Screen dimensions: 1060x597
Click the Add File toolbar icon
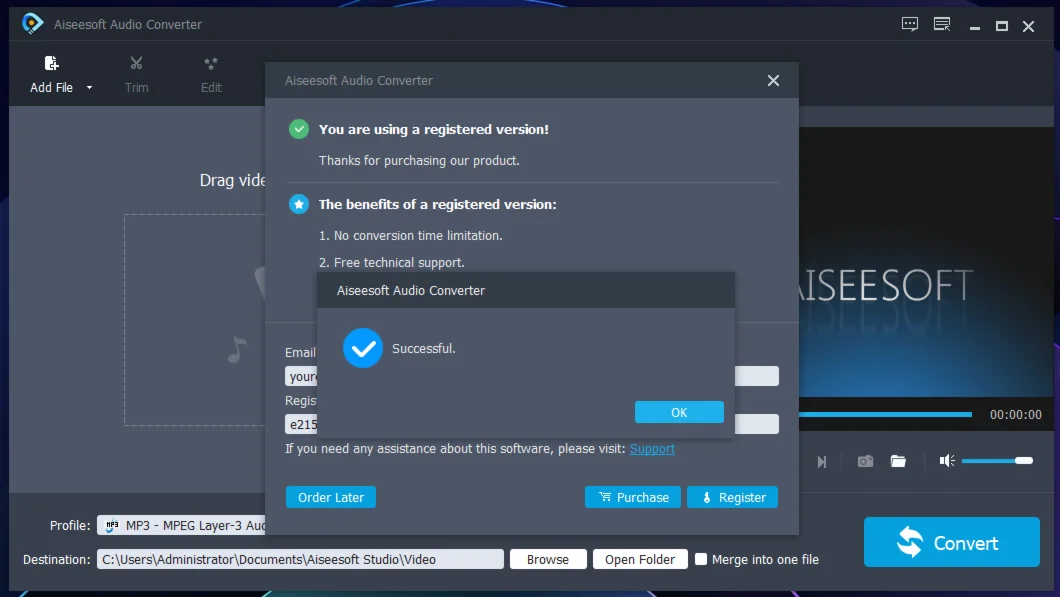pyautogui.click(x=51, y=64)
